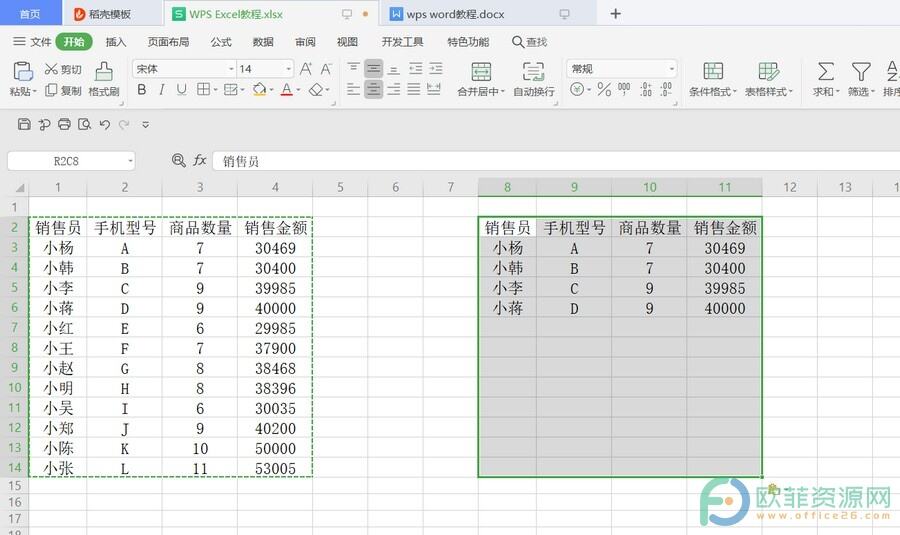Image resolution: width=900 pixels, height=535 pixels.
Task: Click the formula bar input field
Action: tap(556, 161)
